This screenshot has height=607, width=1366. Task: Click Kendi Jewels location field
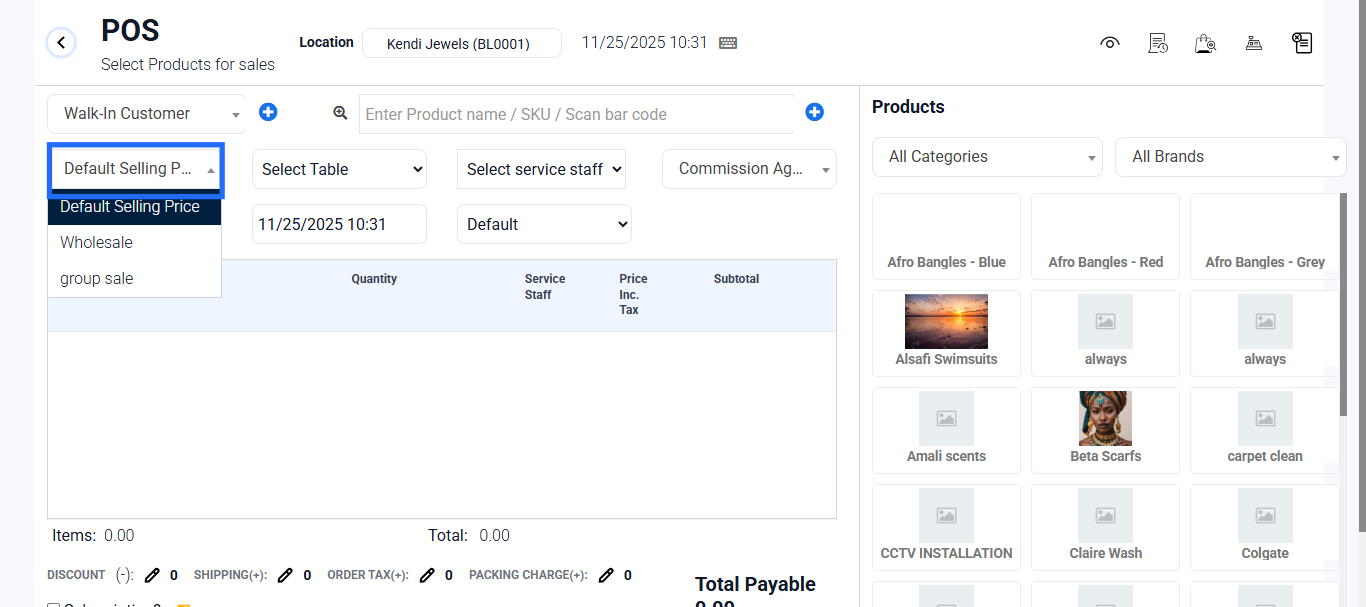pyautogui.click(x=461, y=43)
